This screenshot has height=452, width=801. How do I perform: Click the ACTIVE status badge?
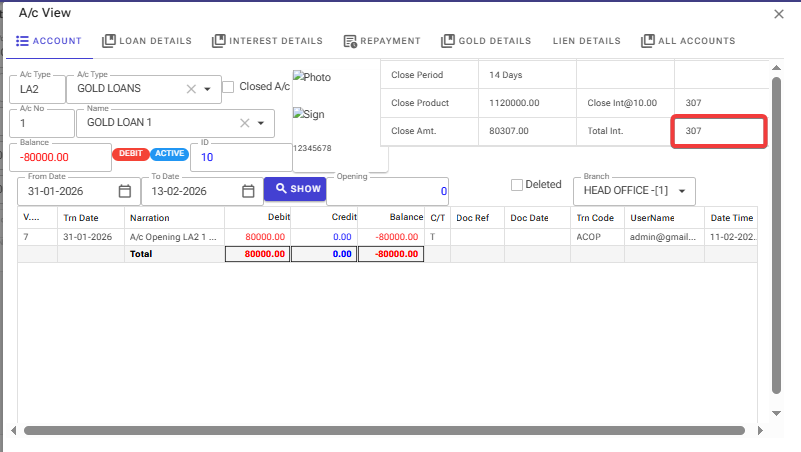168,155
